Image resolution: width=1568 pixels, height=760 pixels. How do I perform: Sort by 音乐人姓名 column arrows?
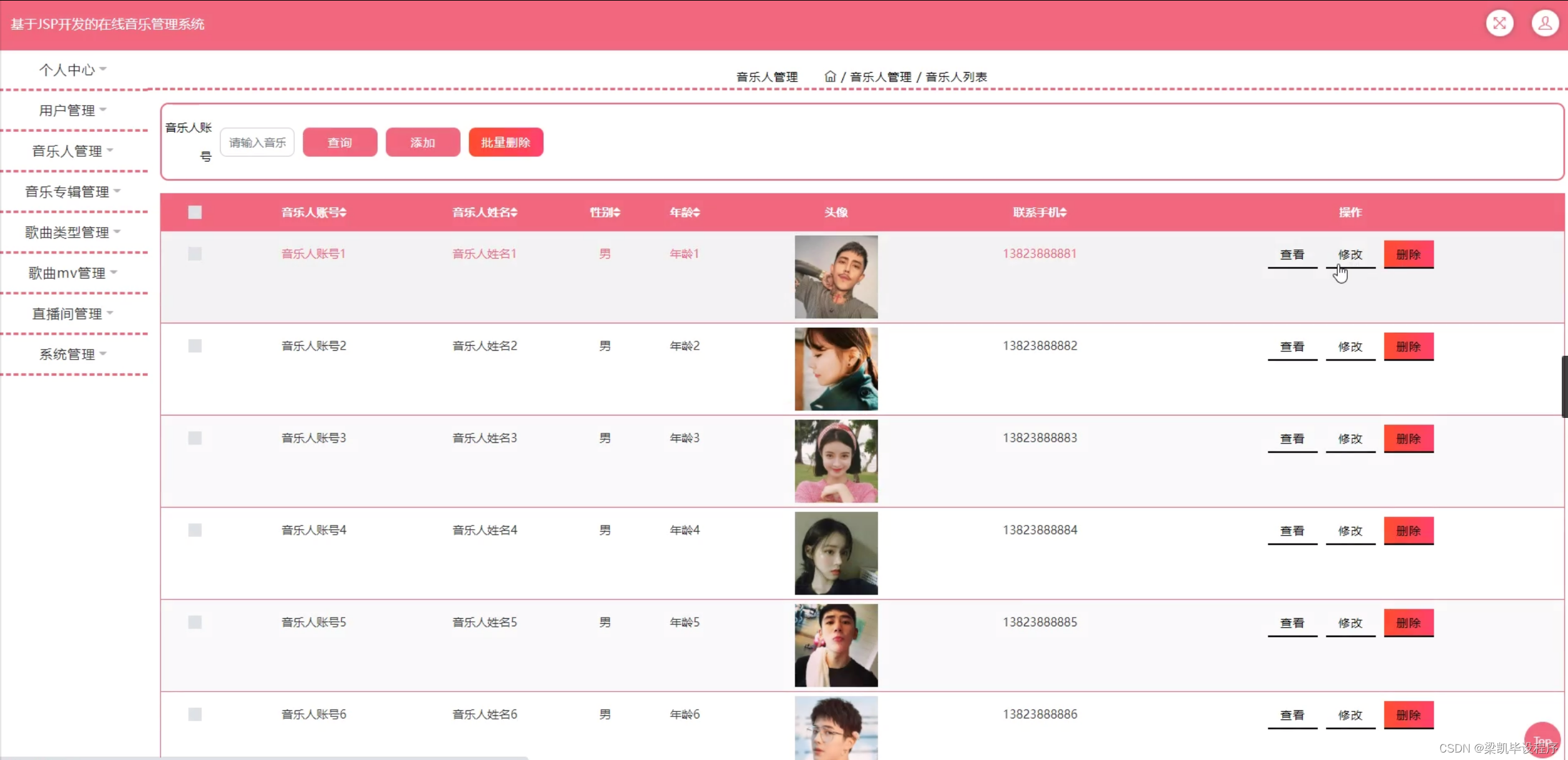coord(514,213)
